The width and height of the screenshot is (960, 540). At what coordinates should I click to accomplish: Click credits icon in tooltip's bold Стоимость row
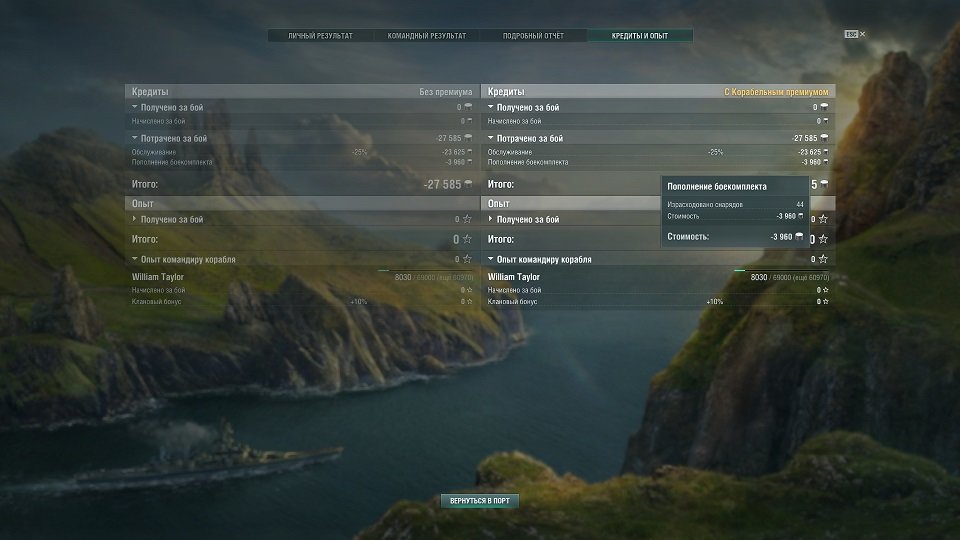(799, 237)
